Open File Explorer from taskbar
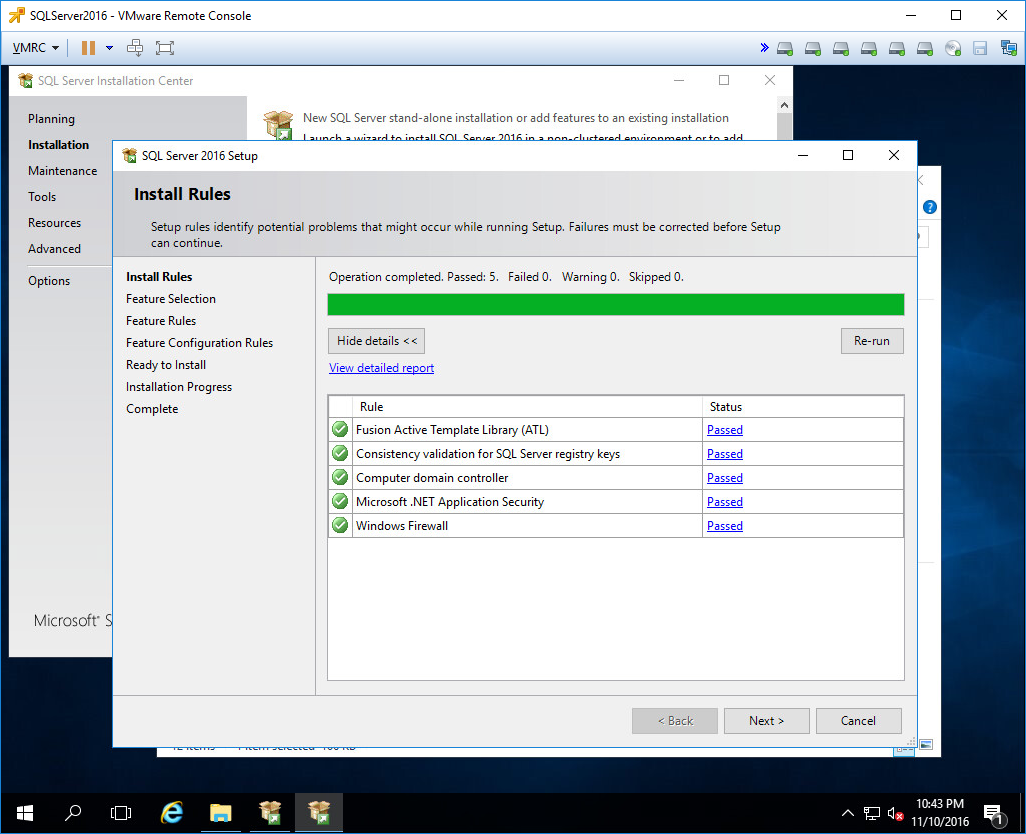The image size is (1026, 834). [x=221, y=813]
